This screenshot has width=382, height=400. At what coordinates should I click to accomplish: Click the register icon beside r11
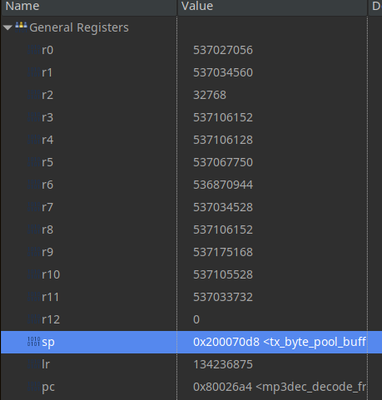tap(33, 297)
